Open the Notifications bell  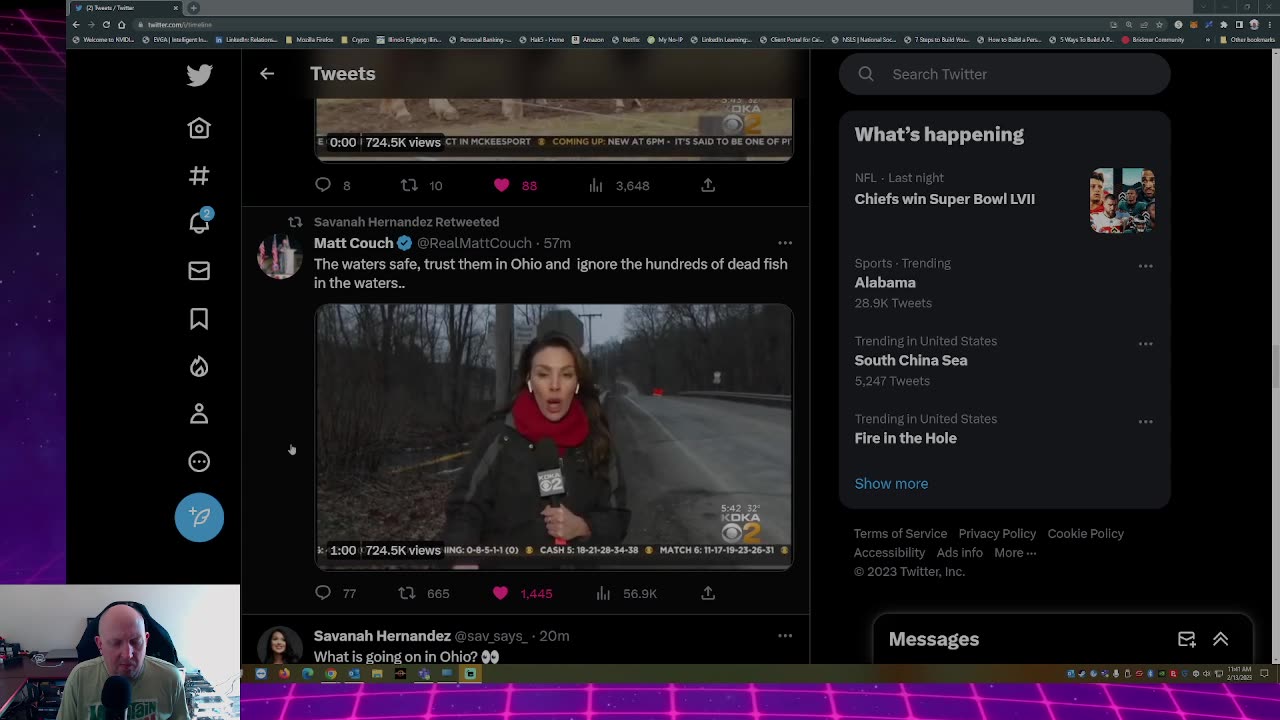(199, 222)
